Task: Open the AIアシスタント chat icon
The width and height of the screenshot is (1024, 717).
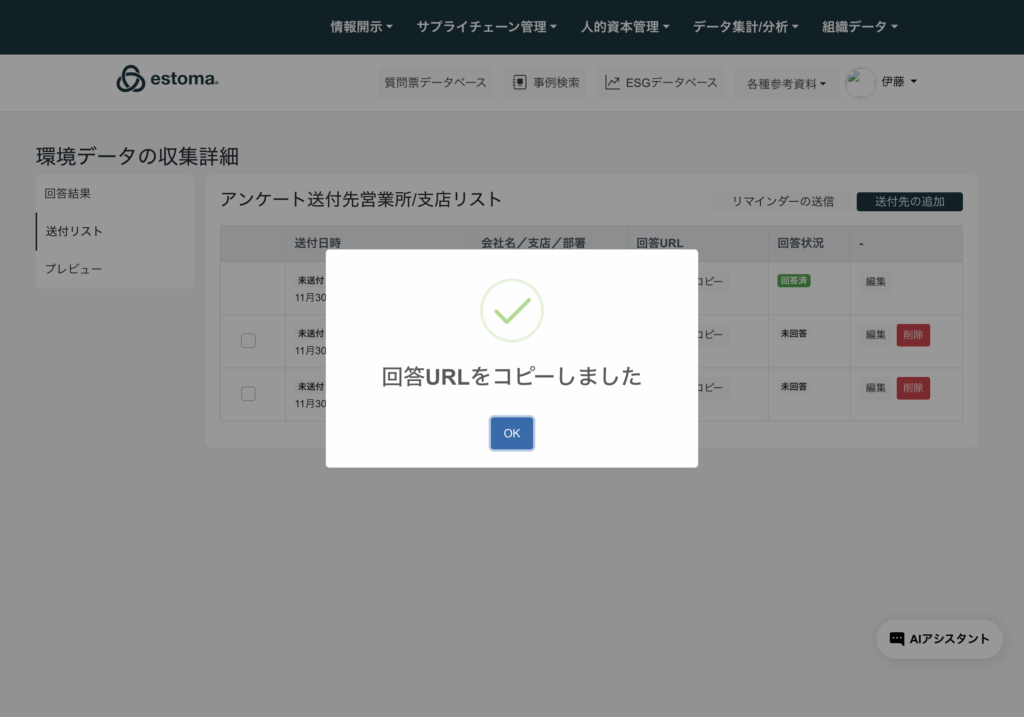Action: (897, 639)
